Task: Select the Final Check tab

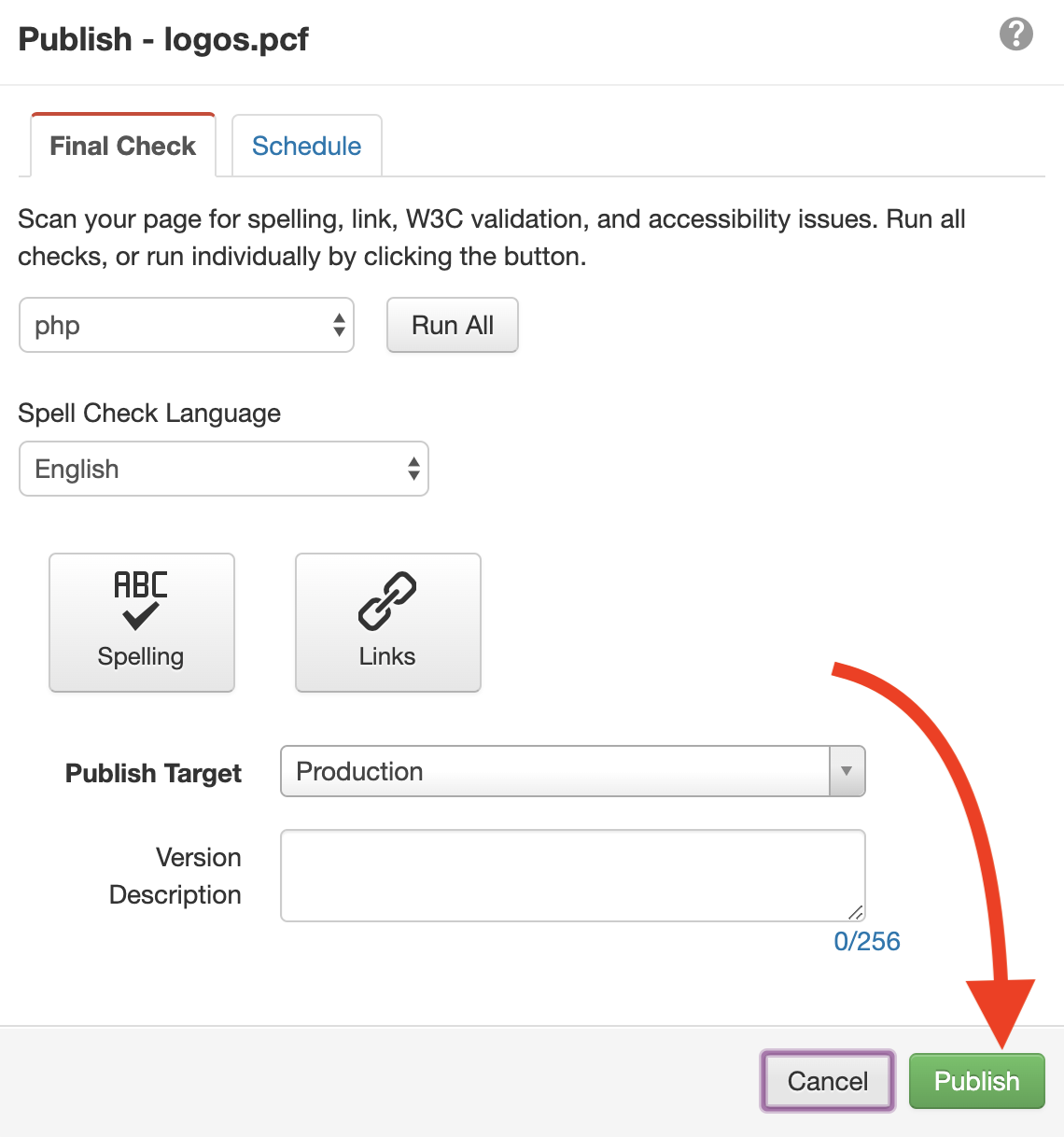Action: tap(123, 146)
